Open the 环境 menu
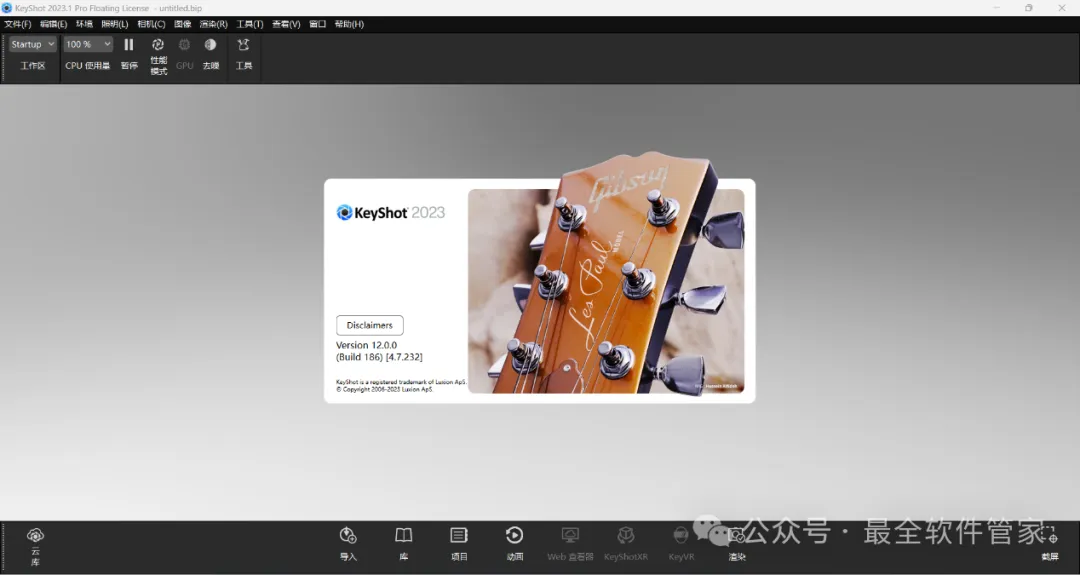The height and width of the screenshot is (575, 1080). (84, 24)
